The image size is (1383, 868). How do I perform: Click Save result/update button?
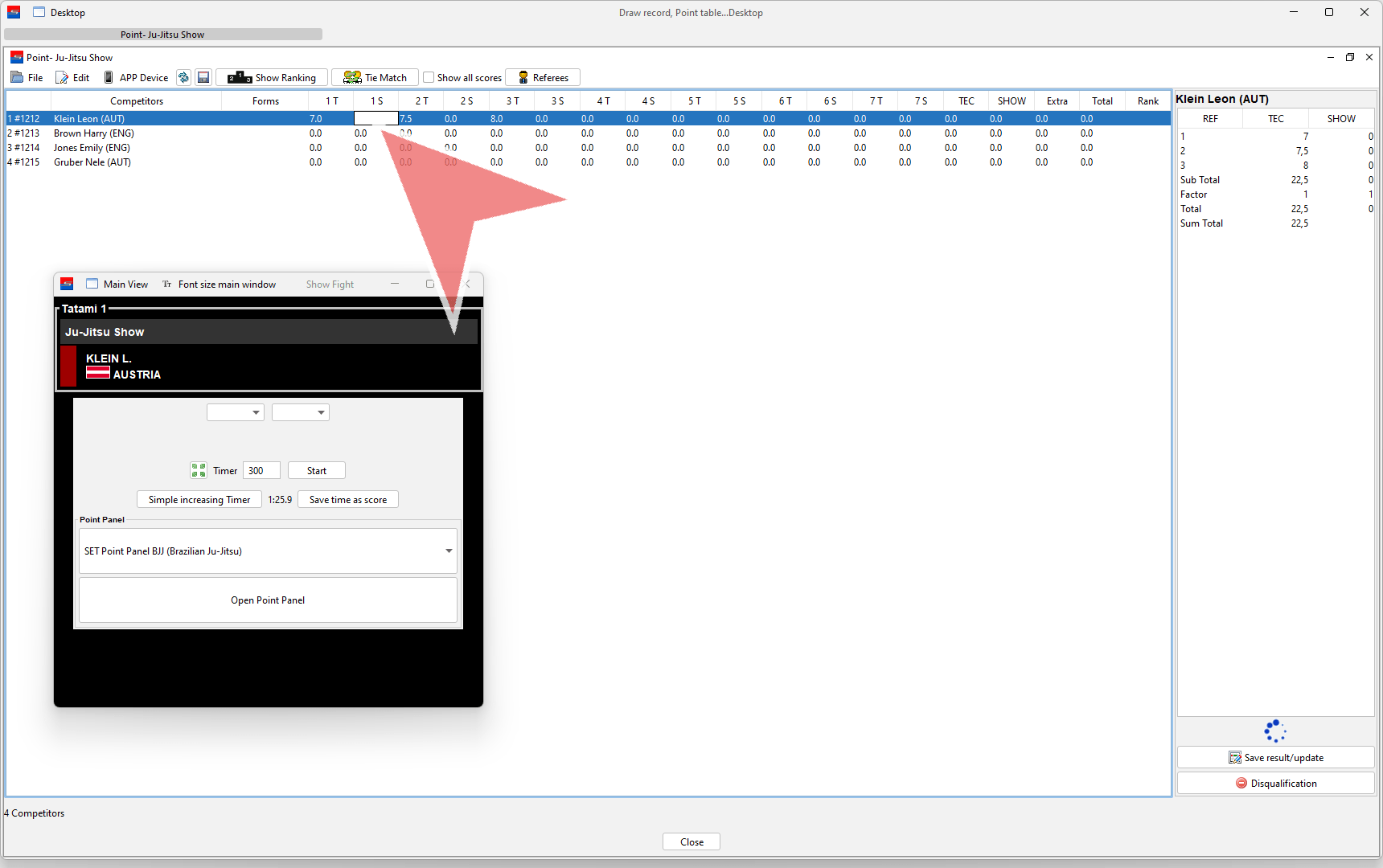tap(1275, 758)
